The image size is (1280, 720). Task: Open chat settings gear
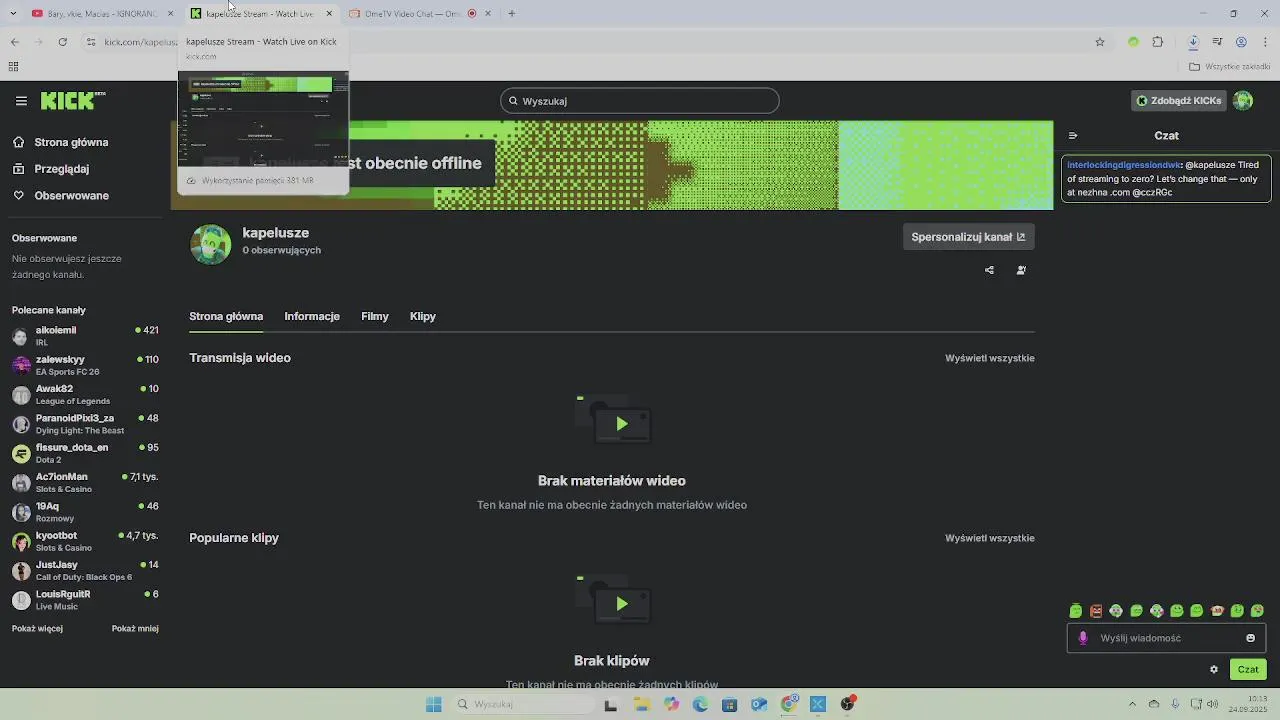coord(1214,670)
